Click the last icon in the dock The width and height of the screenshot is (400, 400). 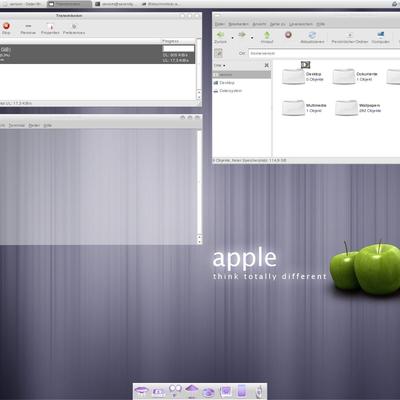tap(259, 391)
